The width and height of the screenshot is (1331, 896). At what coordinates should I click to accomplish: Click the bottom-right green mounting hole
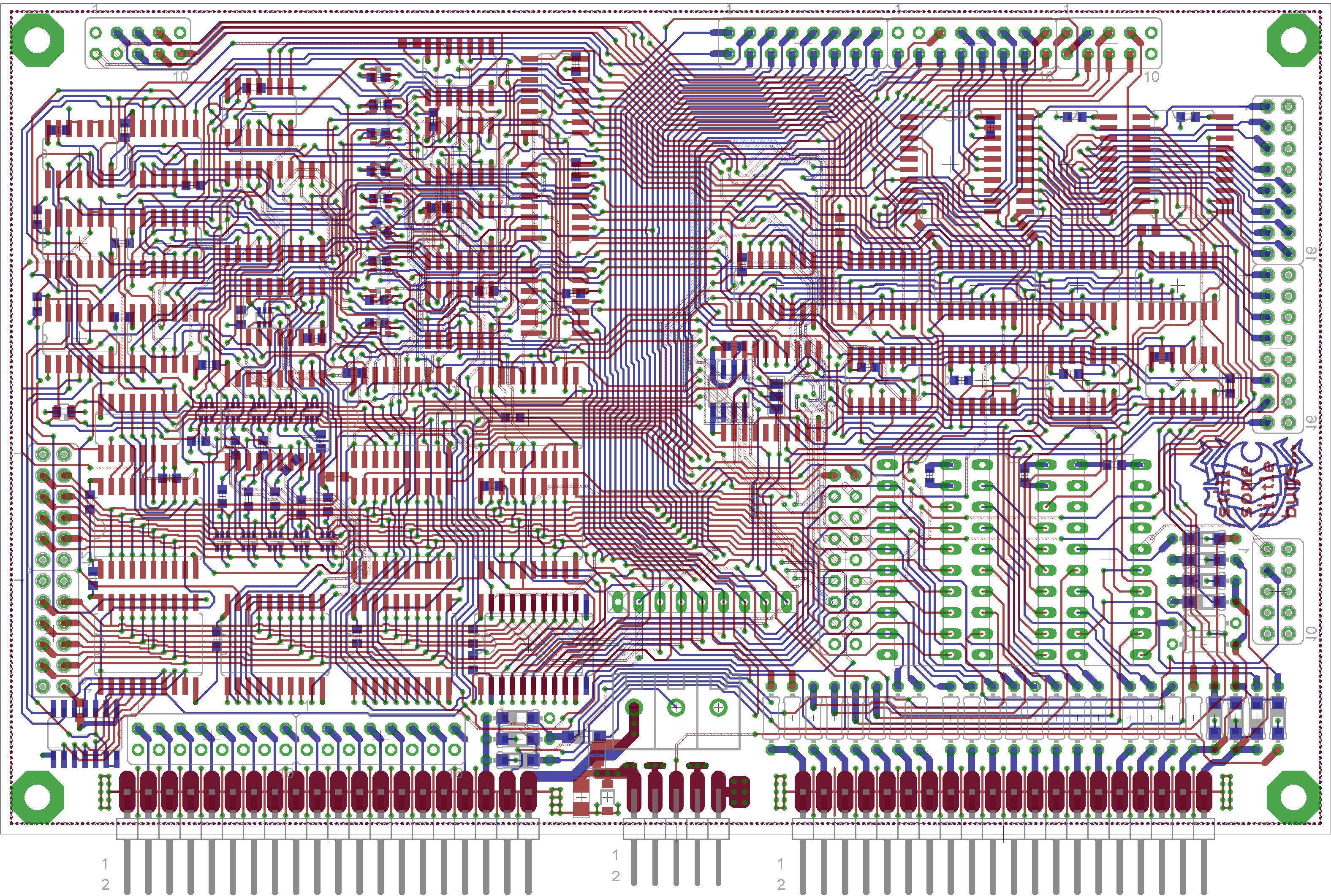(x=1293, y=797)
